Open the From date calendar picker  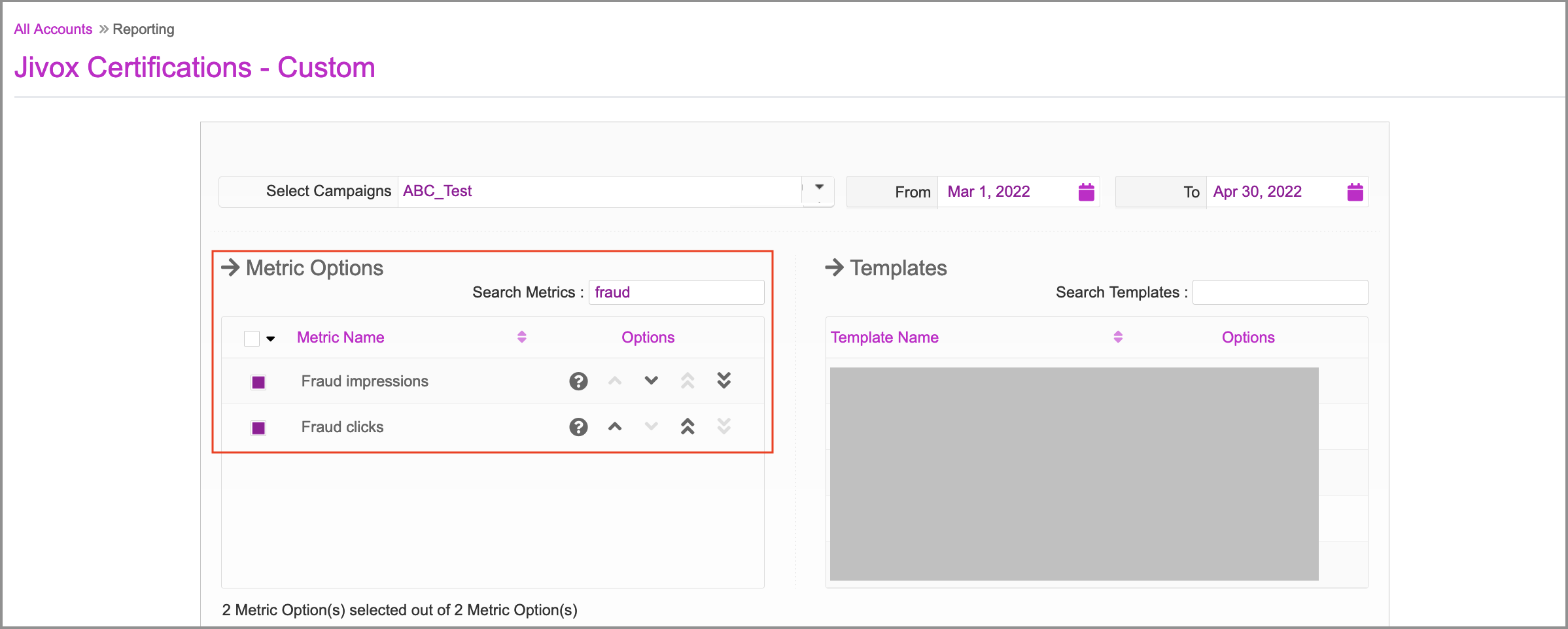pyautogui.click(x=1086, y=192)
